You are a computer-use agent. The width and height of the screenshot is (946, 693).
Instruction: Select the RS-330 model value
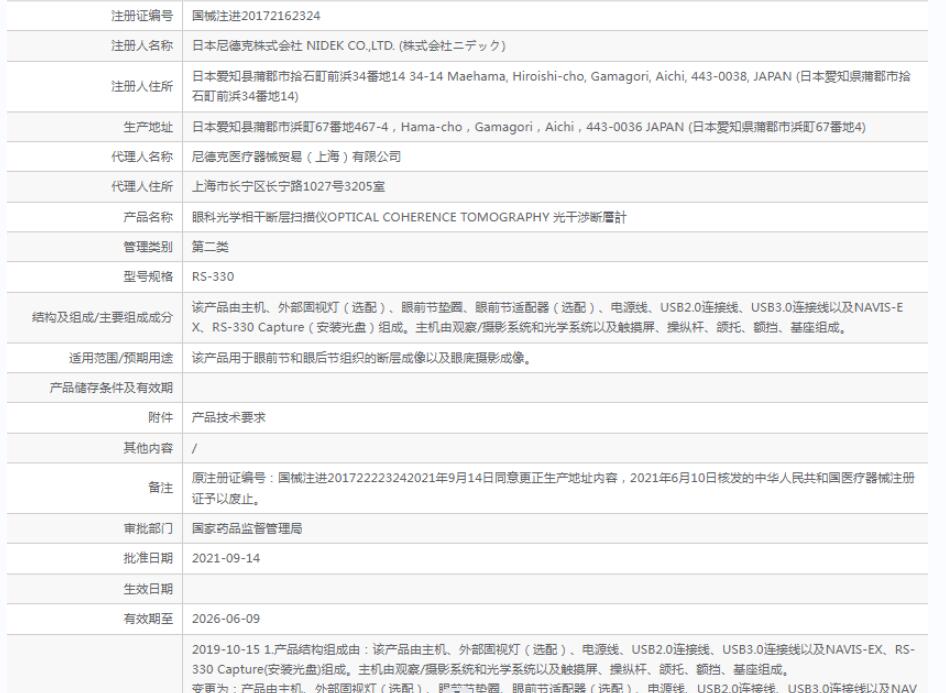click(213, 277)
